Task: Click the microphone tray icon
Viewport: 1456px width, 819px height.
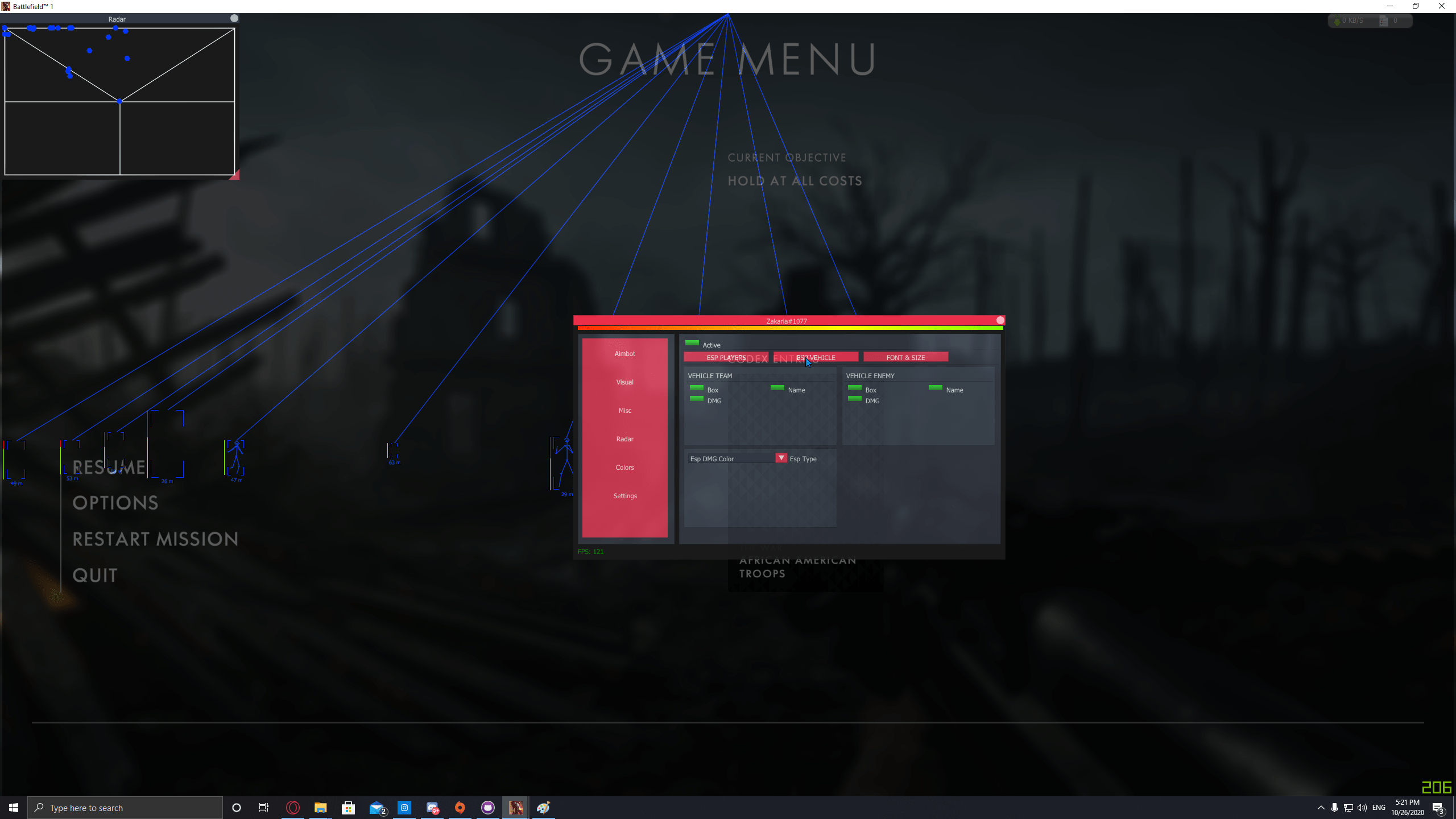Action: 1334,808
